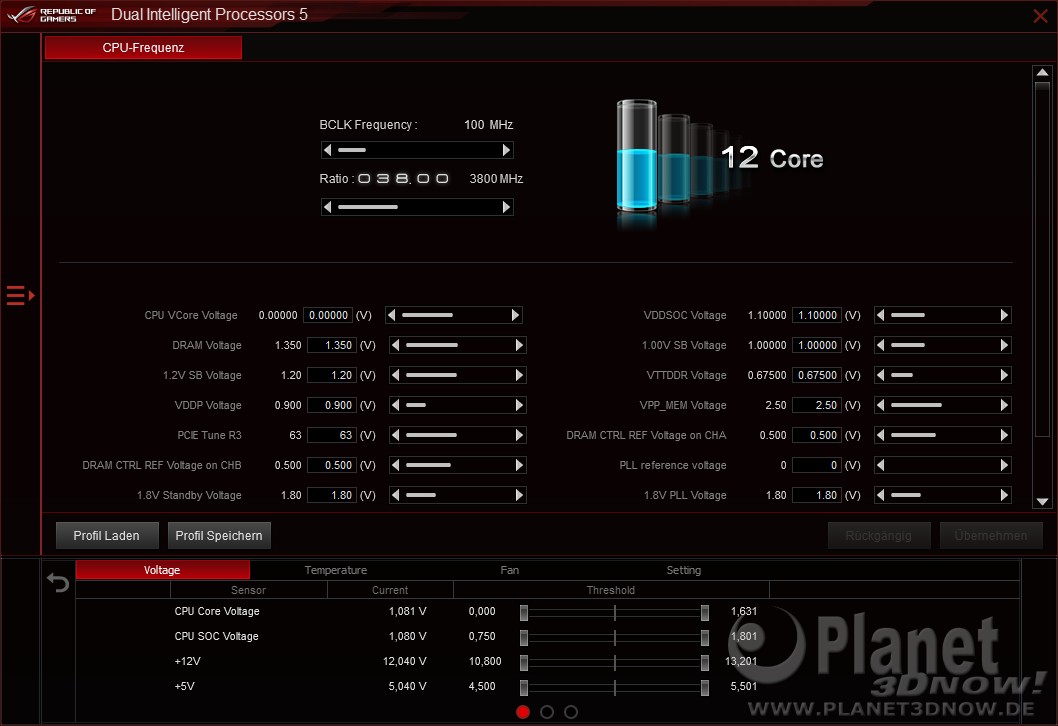Click the scrollbar down arrow
Viewport: 1058px width, 726px height.
click(1042, 501)
